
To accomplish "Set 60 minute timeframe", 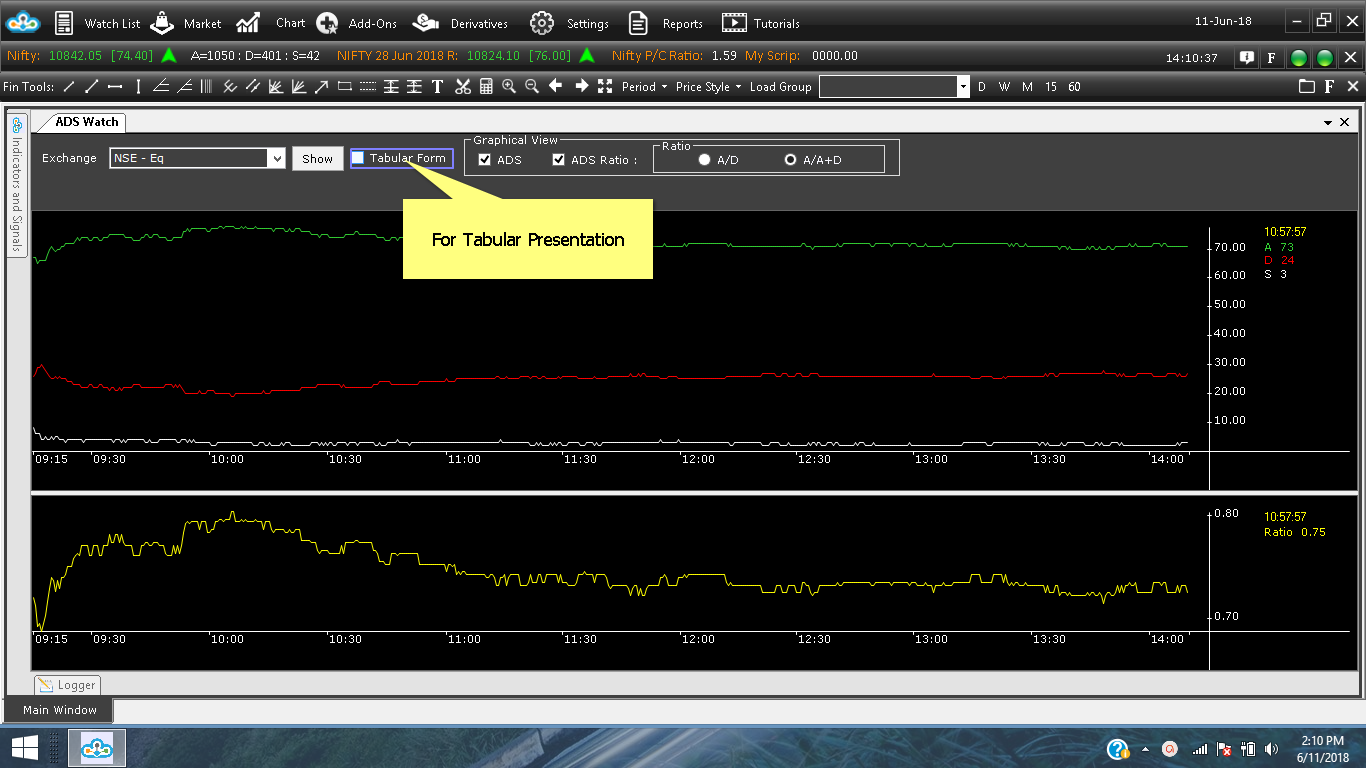I will 1074,87.
